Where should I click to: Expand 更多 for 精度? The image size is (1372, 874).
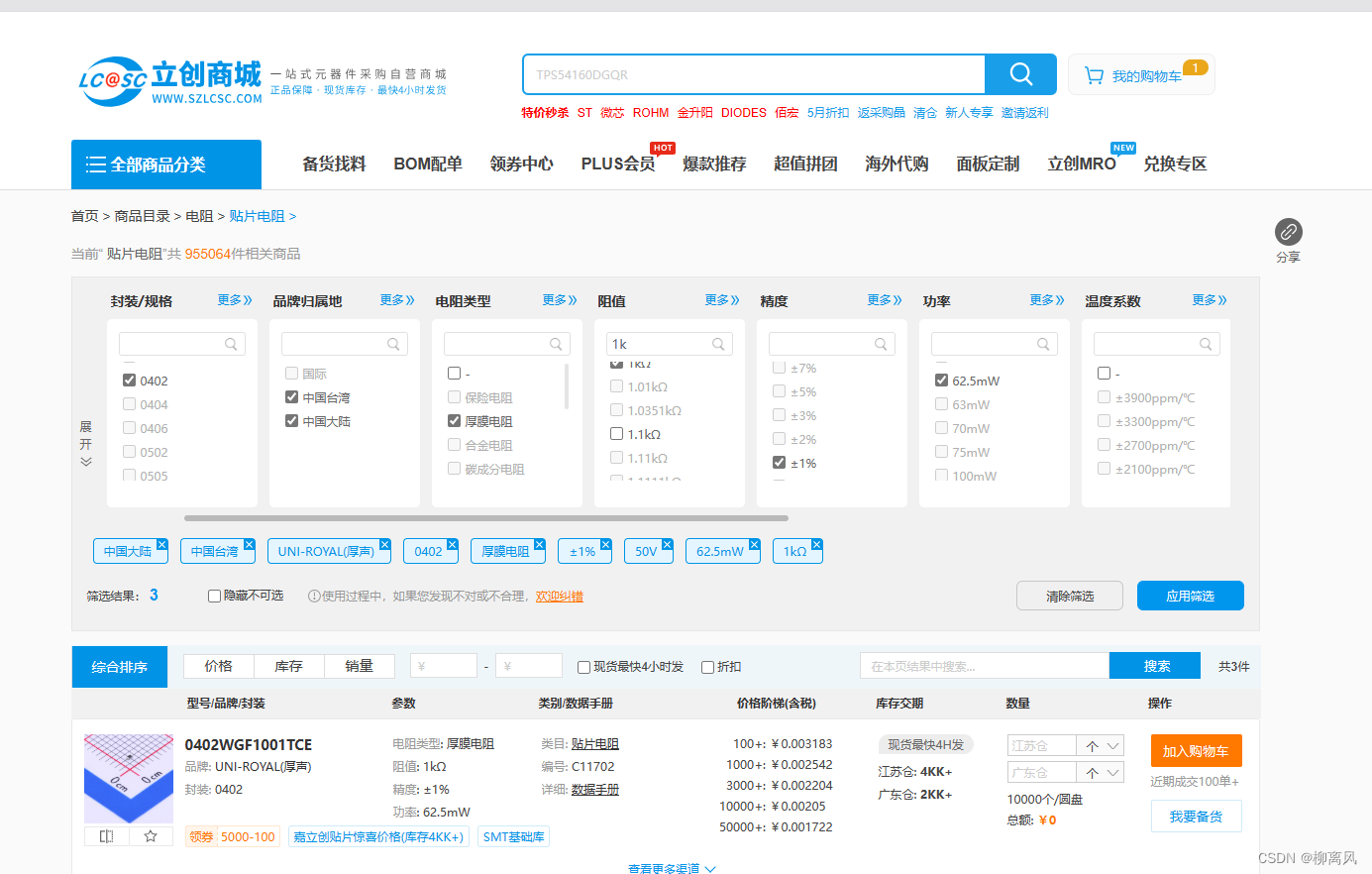point(885,300)
